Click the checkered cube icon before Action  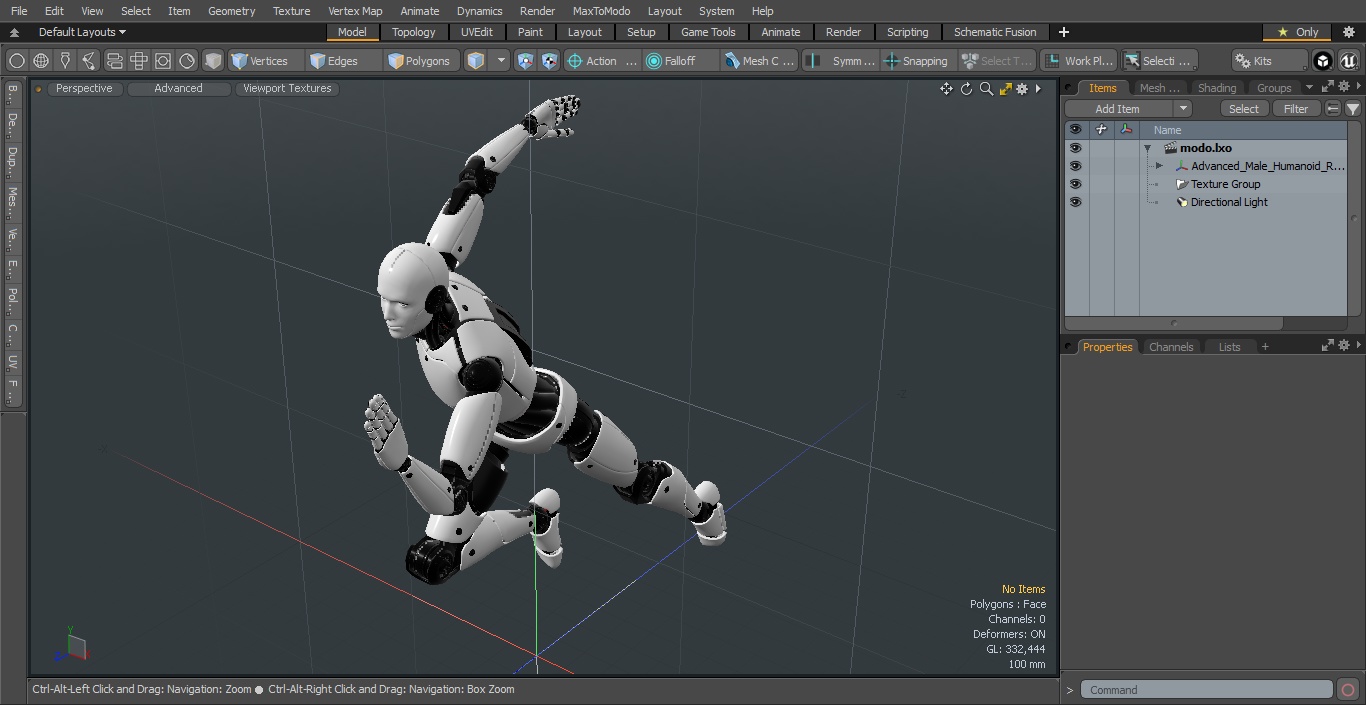pyautogui.click(x=549, y=61)
